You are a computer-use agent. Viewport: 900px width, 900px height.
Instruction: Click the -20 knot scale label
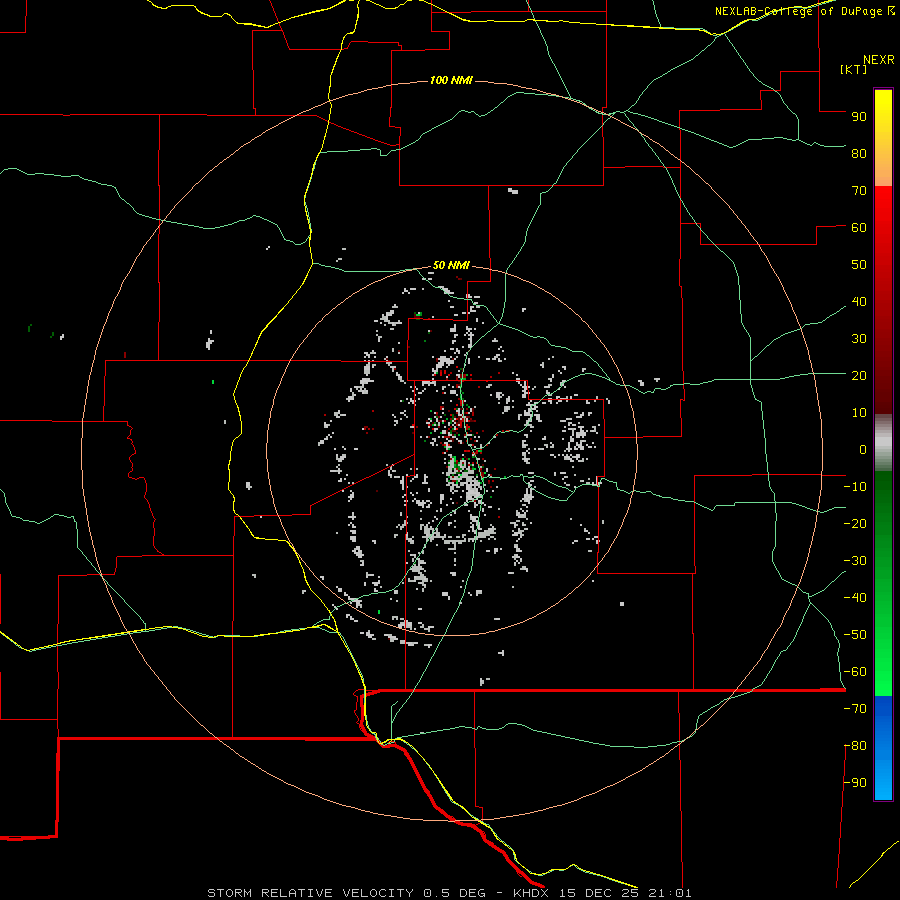point(855,523)
